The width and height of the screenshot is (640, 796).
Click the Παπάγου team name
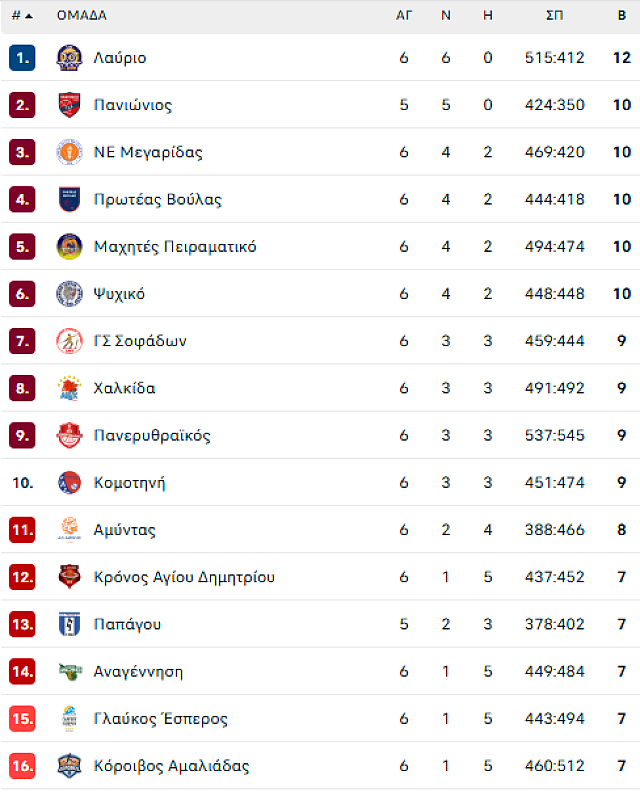(127, 624)
